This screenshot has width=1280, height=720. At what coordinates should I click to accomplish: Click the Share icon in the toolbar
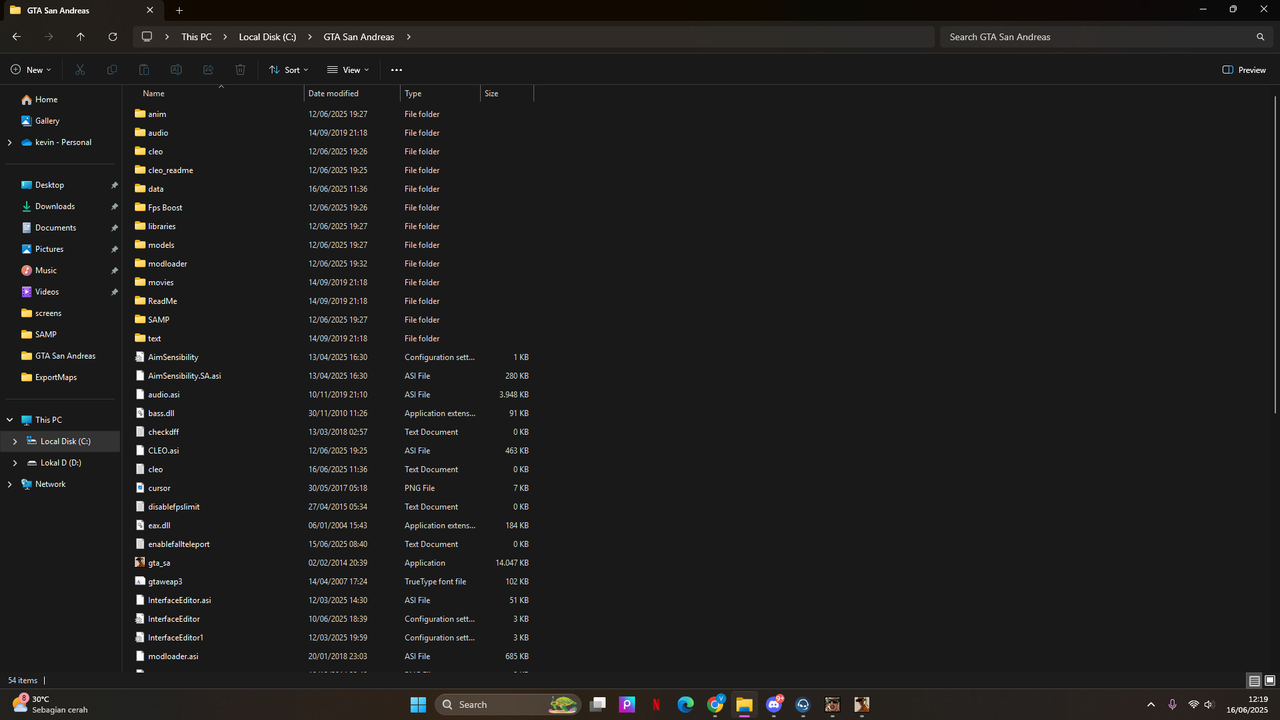208,70
